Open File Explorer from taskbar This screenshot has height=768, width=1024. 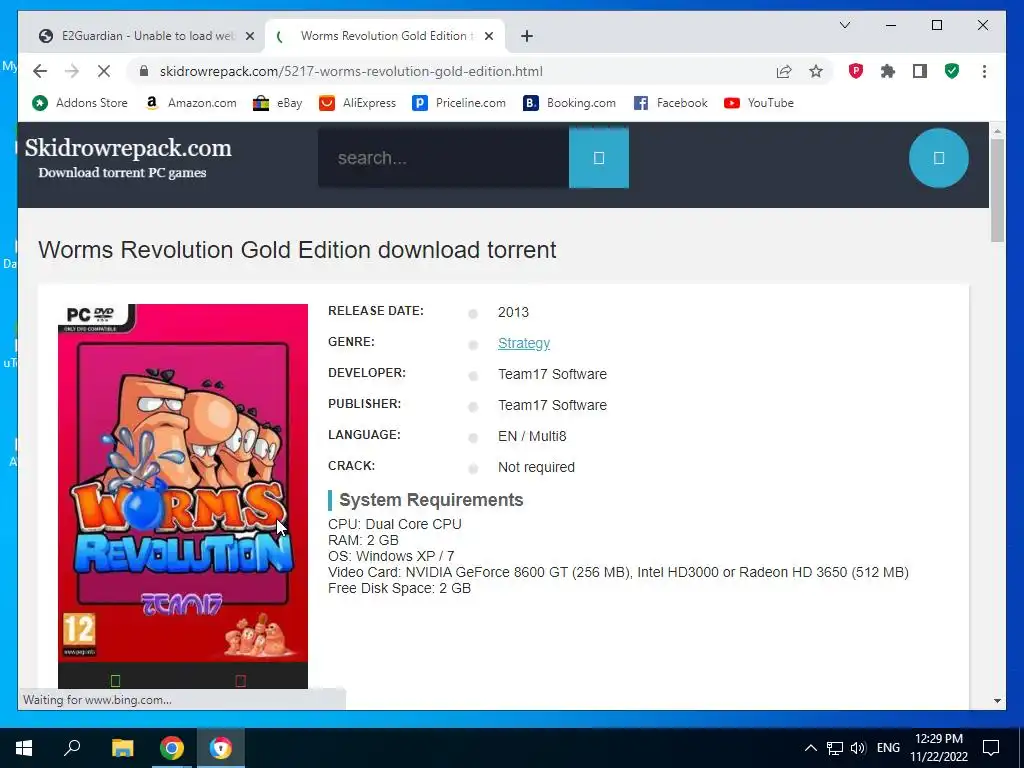(x=122, y=748)
